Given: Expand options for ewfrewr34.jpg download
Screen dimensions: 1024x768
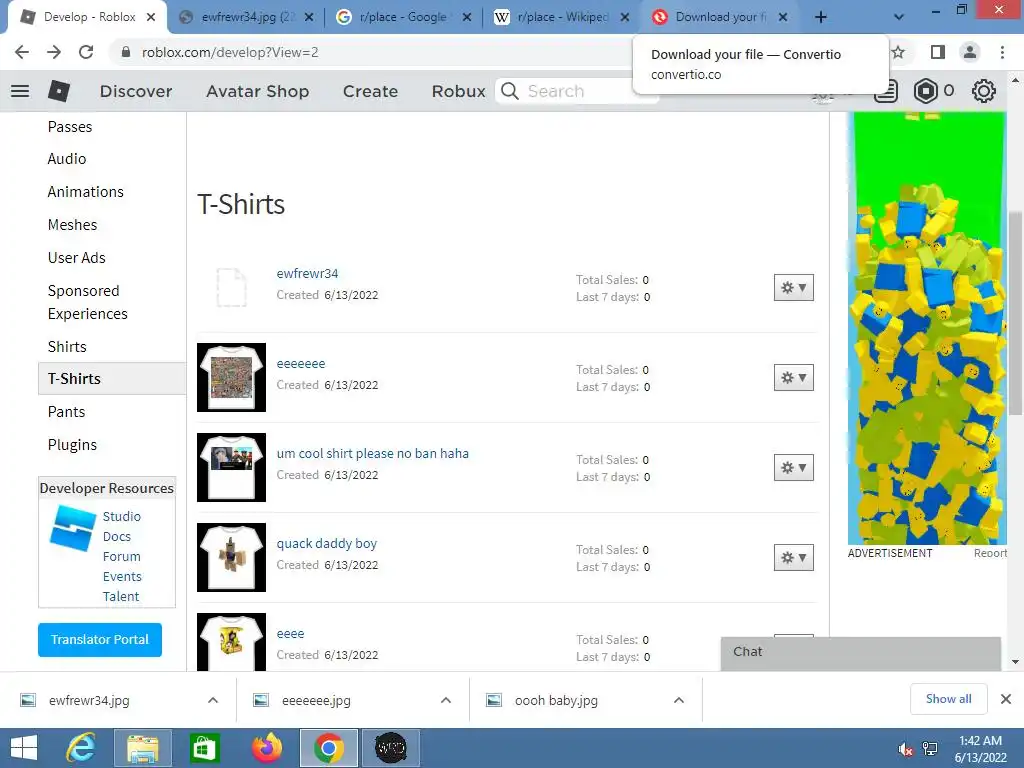Looking at the screenshot, I should point(213,700).
